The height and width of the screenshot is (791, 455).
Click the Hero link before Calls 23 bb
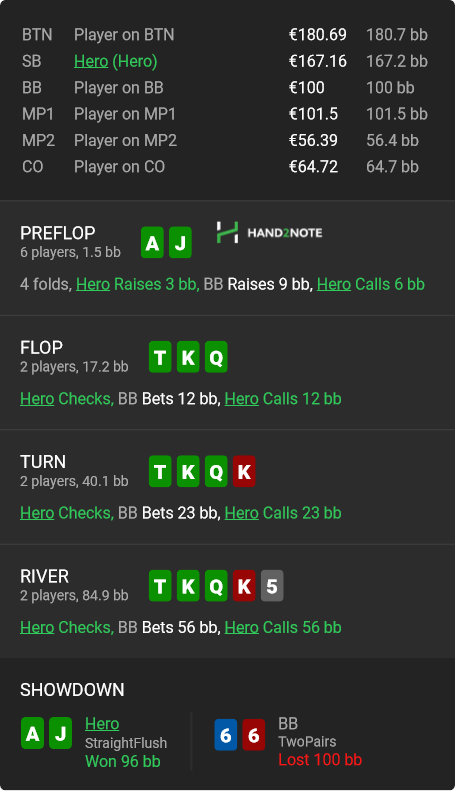(x=242, y=513)
